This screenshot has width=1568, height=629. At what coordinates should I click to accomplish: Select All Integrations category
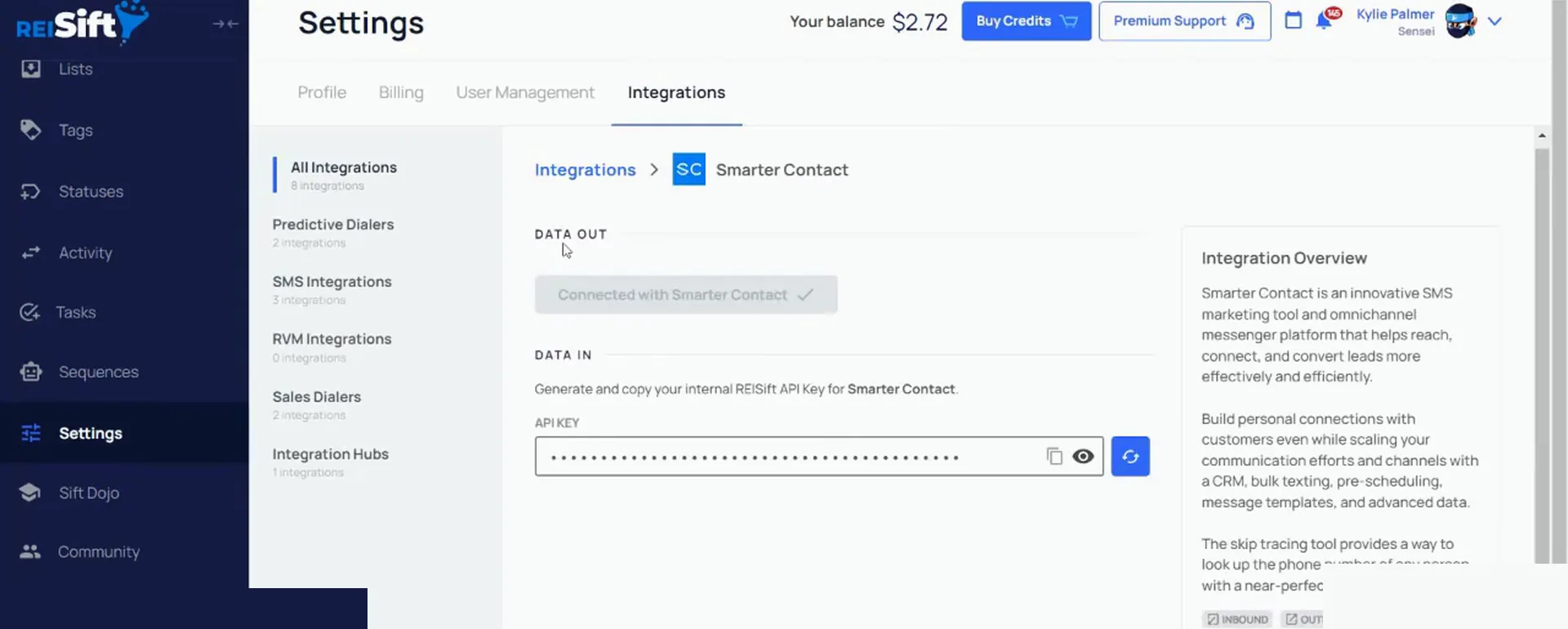(344, 176)
